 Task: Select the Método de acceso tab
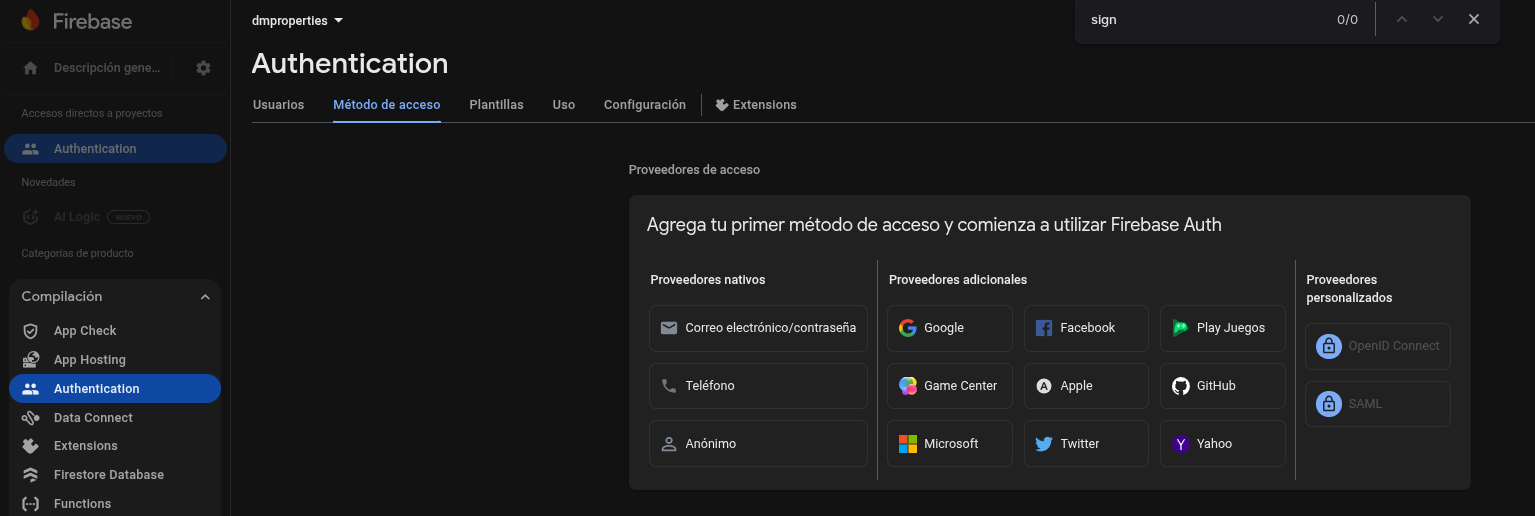[x=387, y=105]
